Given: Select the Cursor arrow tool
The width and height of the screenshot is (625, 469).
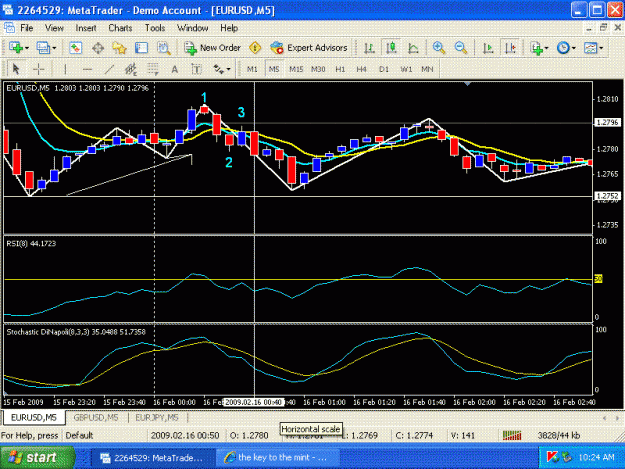Looking at the screenshot, I should click(x=16, y=69).
